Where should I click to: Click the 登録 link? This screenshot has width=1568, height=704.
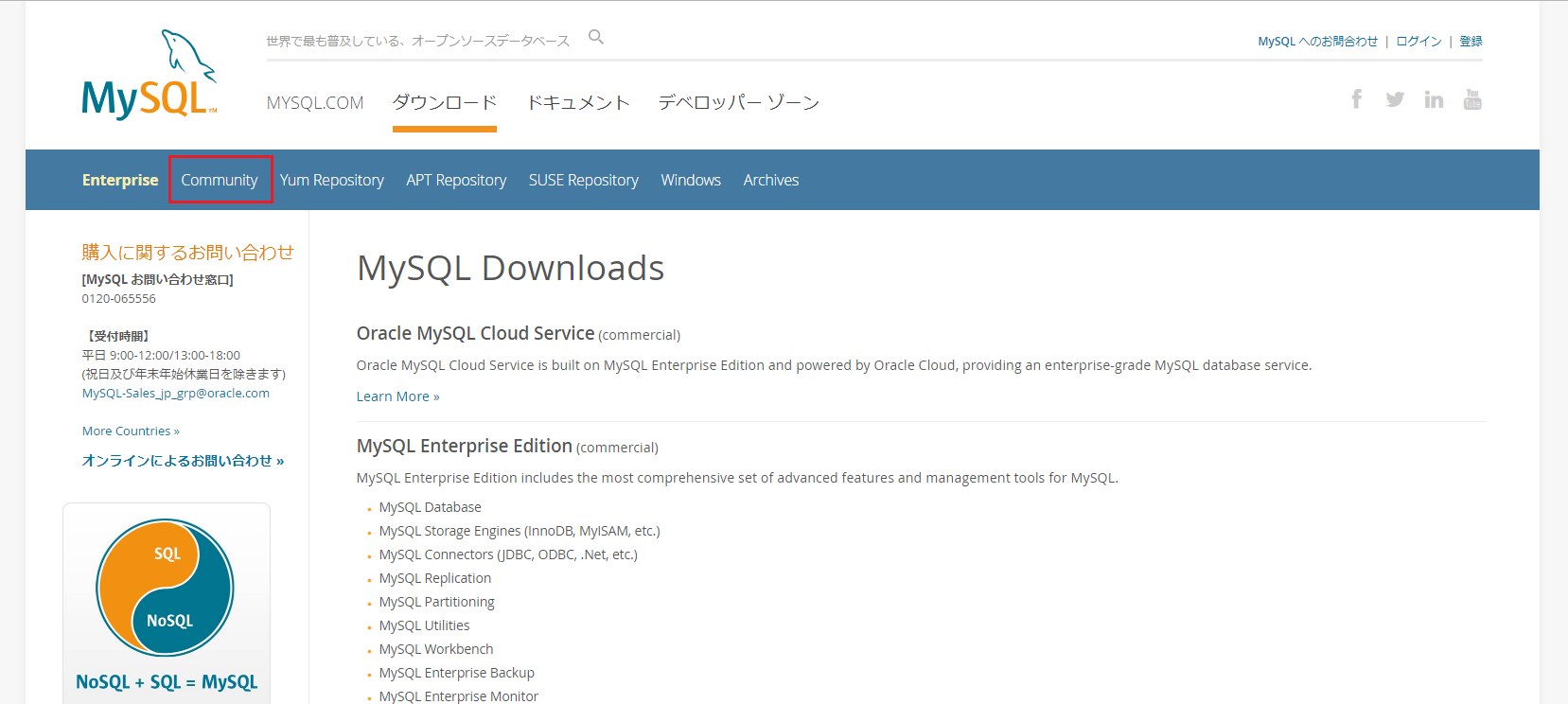[x=1471, y=42]
